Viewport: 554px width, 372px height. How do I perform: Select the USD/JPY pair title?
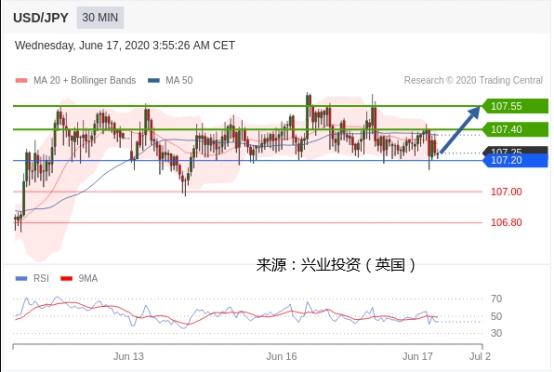(41, 18)
